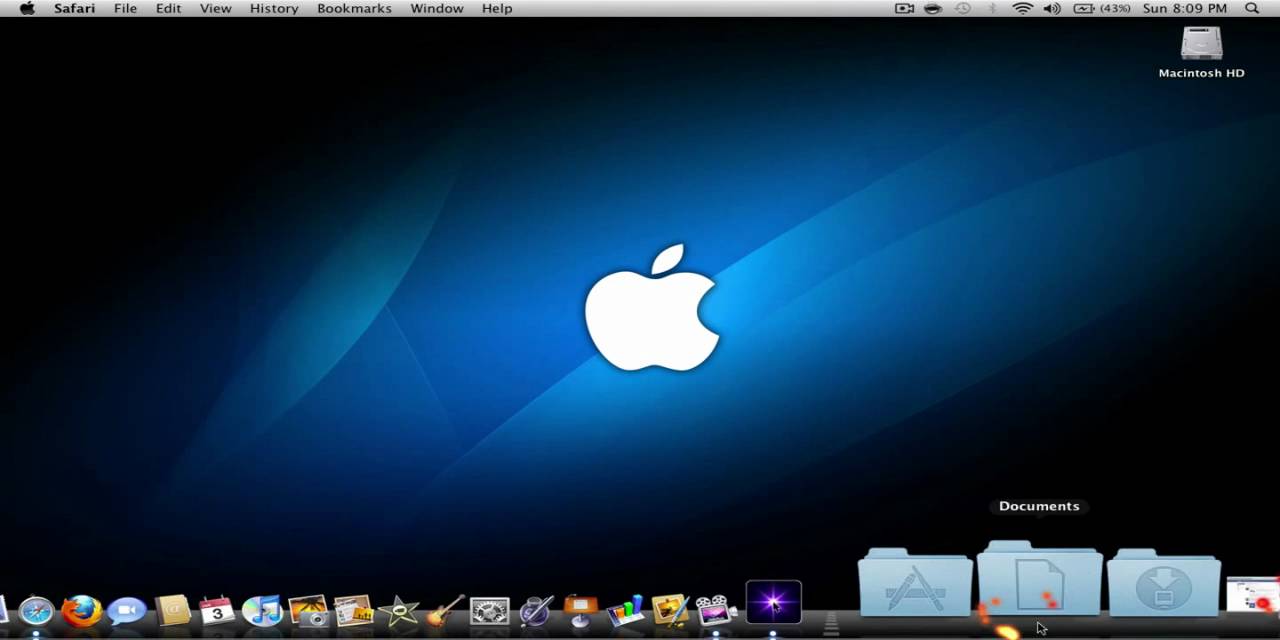Viewport: 1280px width, 640px height.
Task: Open the Window menu
Action: [437, 8]
